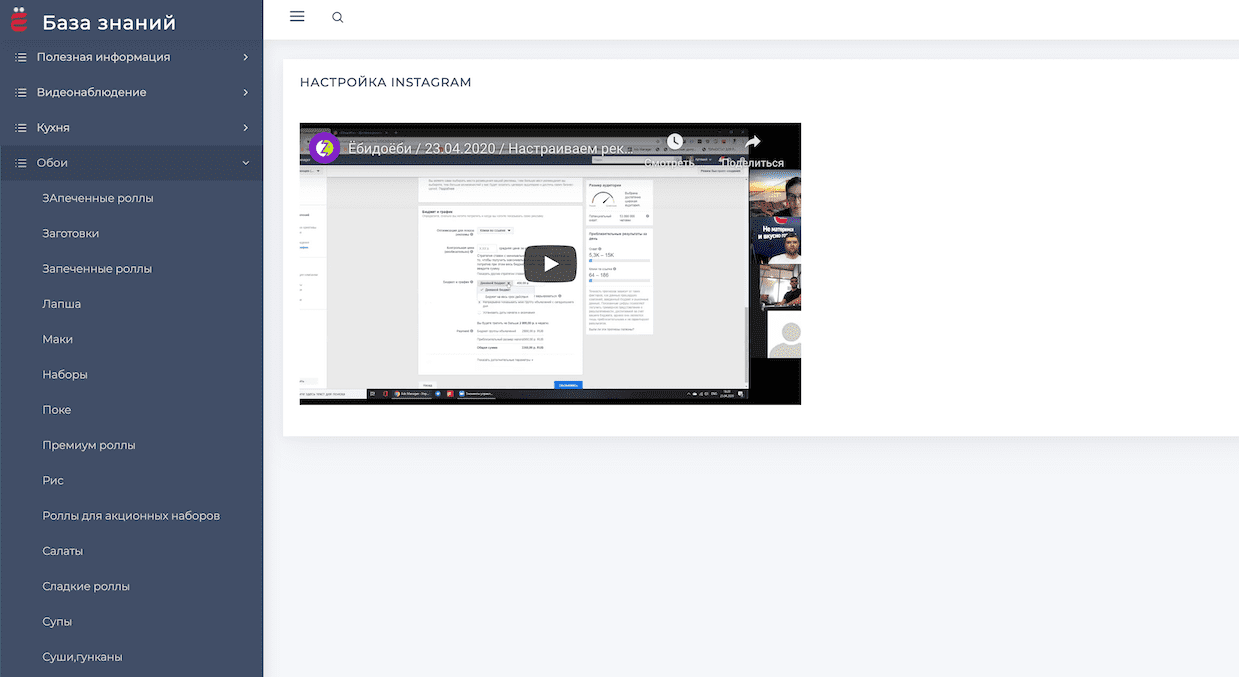Open Лапша submenu item
The image size is (1239, 677).
point(62,304)
